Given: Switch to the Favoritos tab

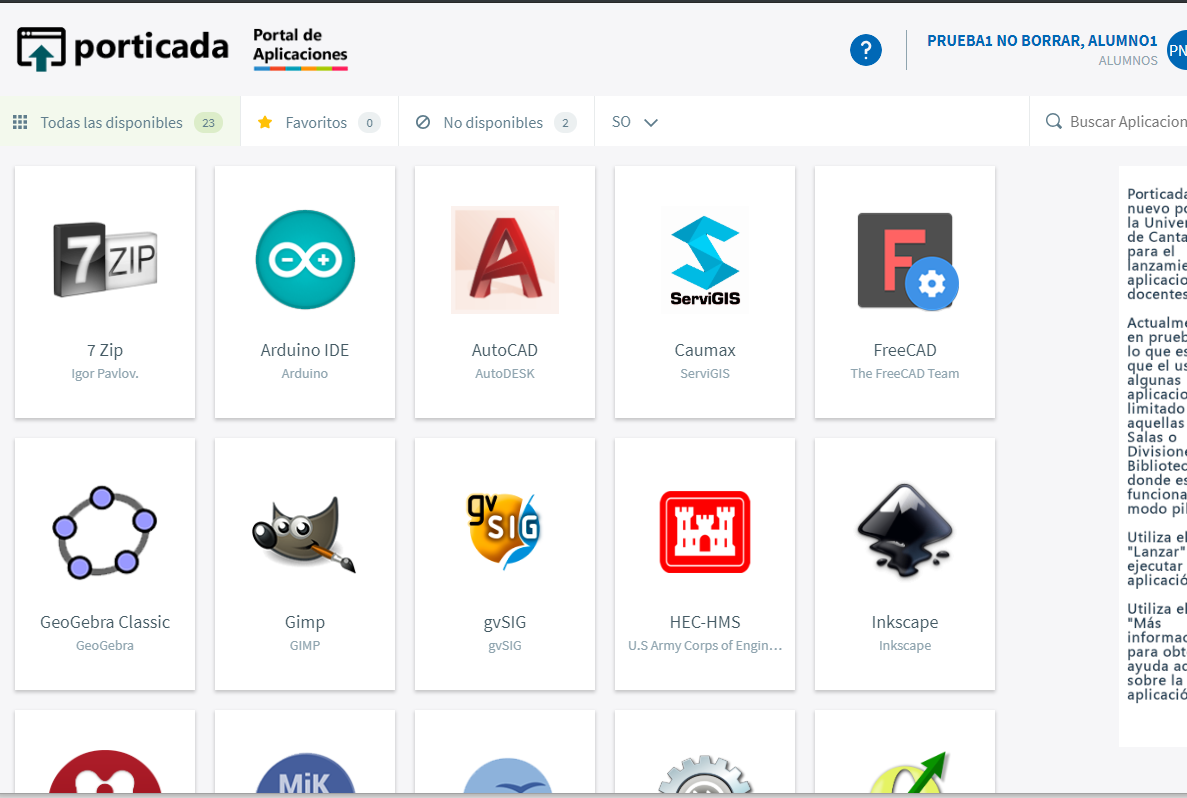Looking at the screenshot, I should tap(319, 121).
